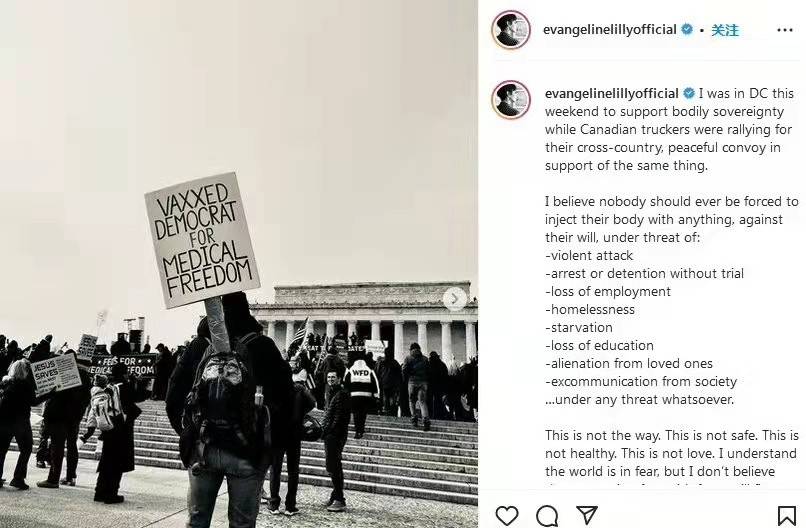Open comments via the speech bubble icon
This screenshot has width=806, height=528.
coord(547,516)
